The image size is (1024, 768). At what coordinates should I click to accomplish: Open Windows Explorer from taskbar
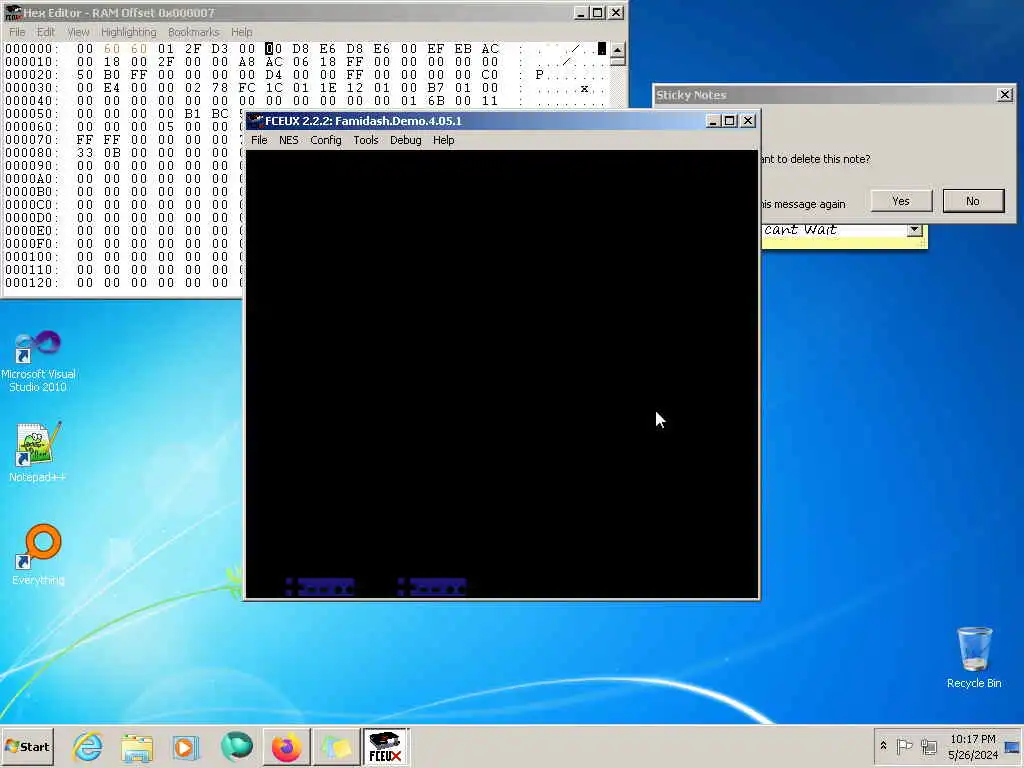point(136,746)
